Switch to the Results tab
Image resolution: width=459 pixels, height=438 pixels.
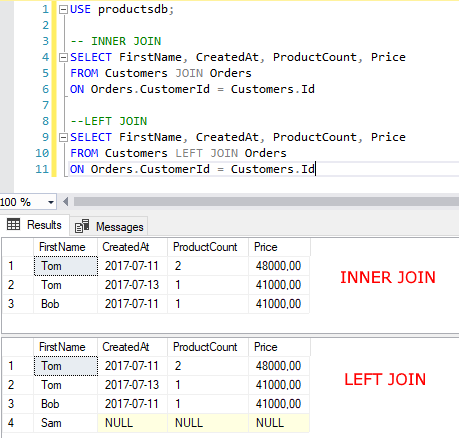coord(35,225)
